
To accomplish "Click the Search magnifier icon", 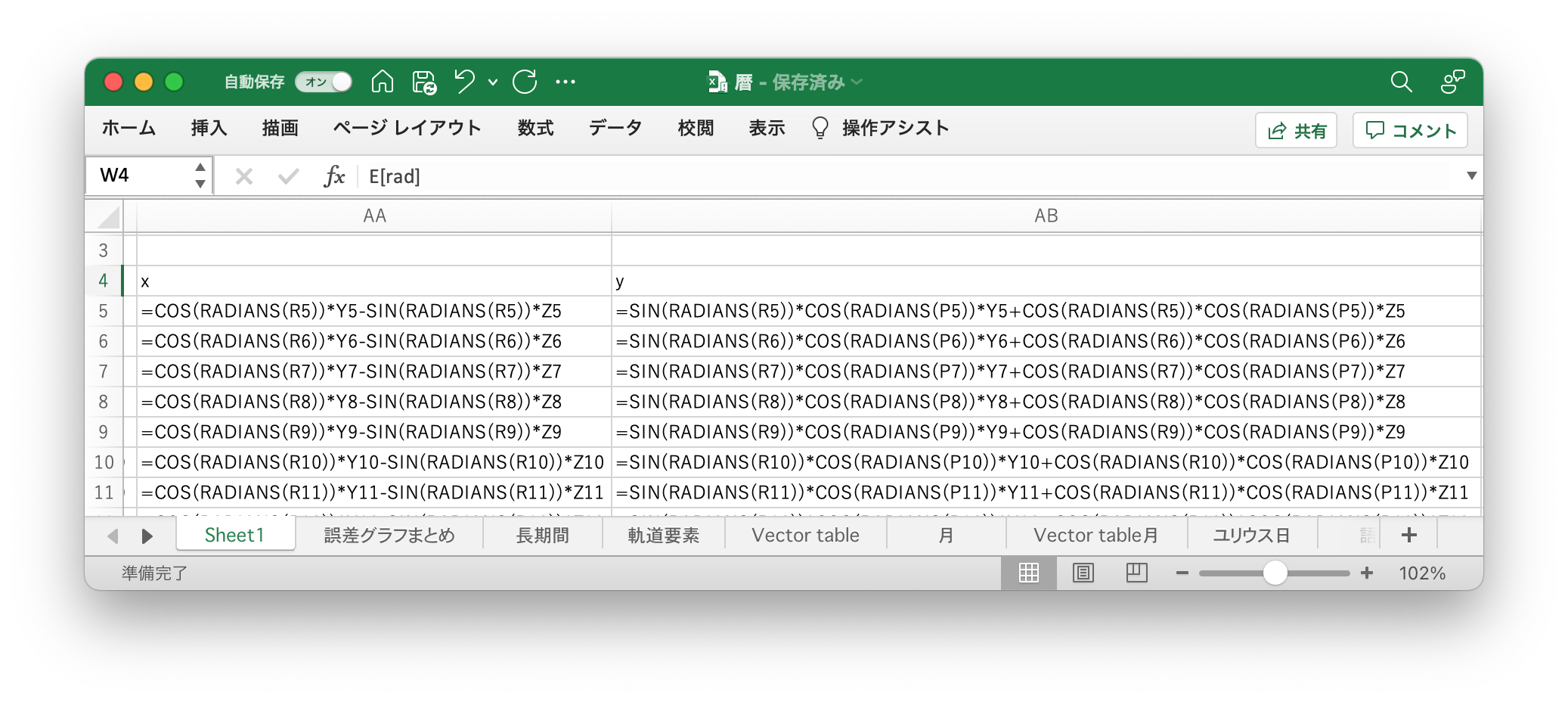I will (1401, 82).
